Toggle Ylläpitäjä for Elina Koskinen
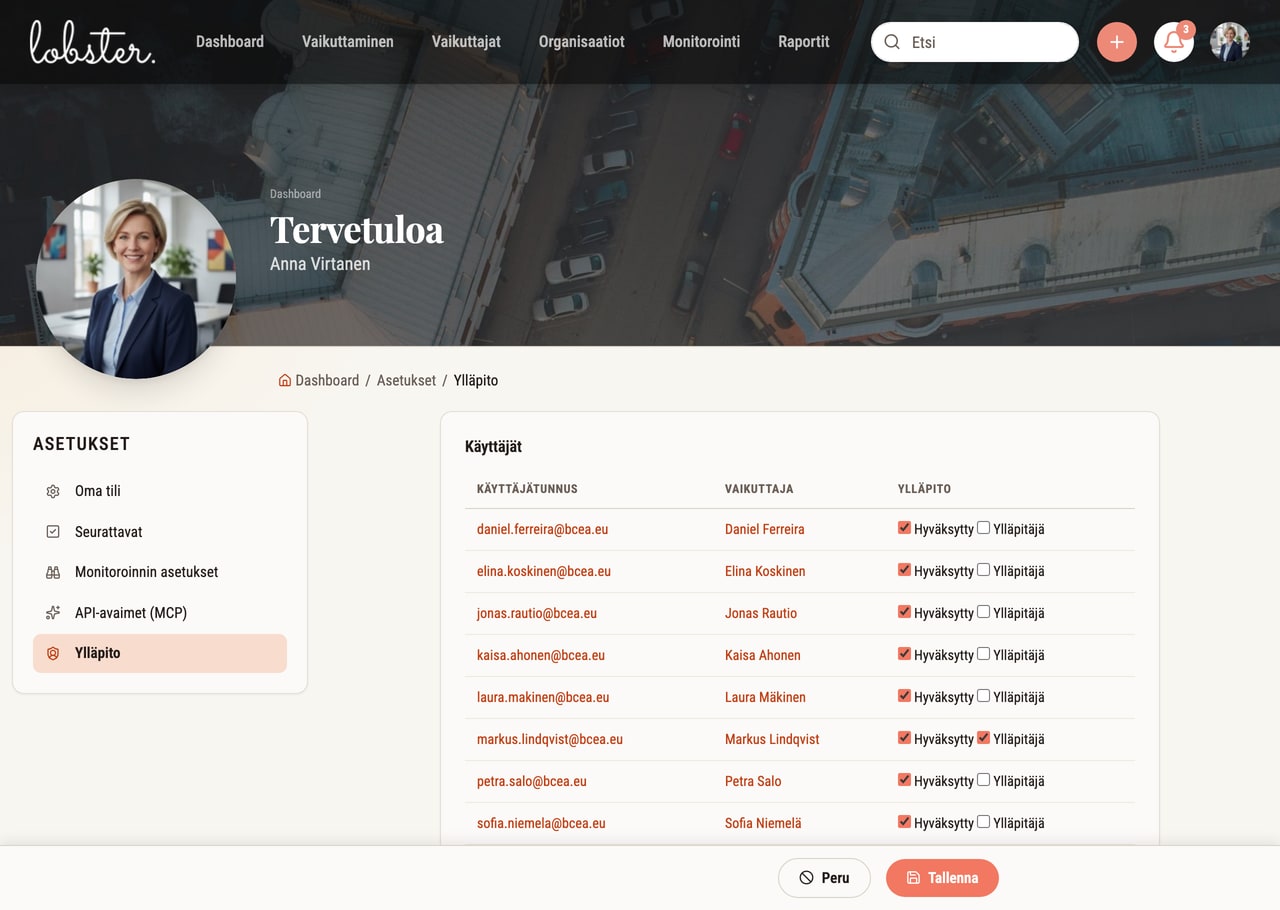1280x910 pixels. [x=983, y=570]
